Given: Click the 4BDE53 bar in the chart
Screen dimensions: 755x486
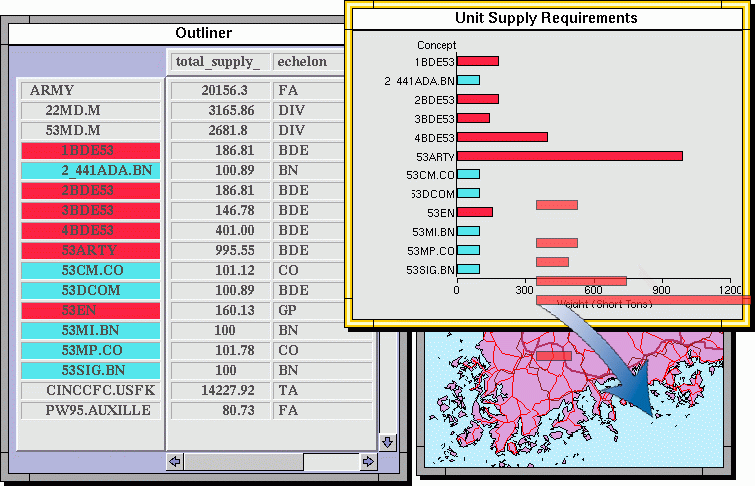Looking at the screenshot, I should pyautogui.click(x=502, y=137).
